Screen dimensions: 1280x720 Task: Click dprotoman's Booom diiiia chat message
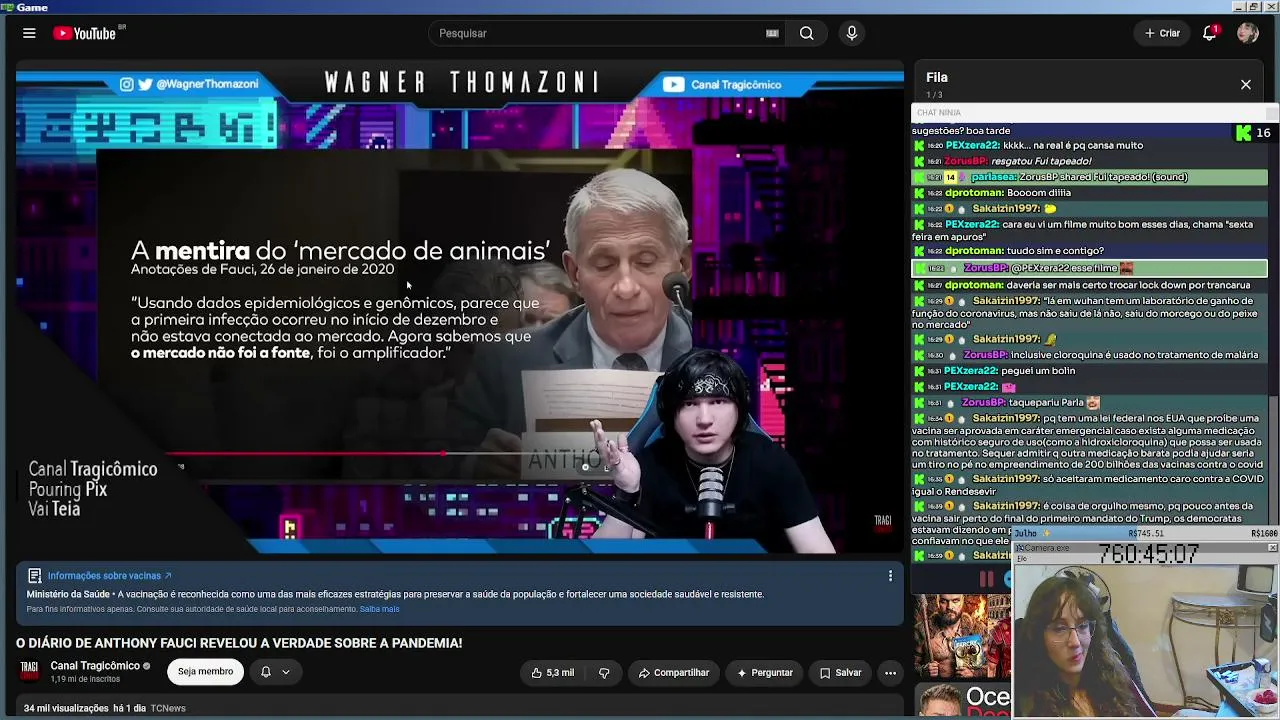(1089, 193)
